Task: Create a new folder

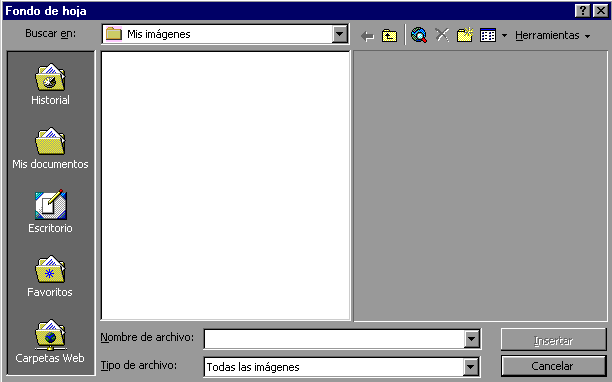Action: coord(465,35)
